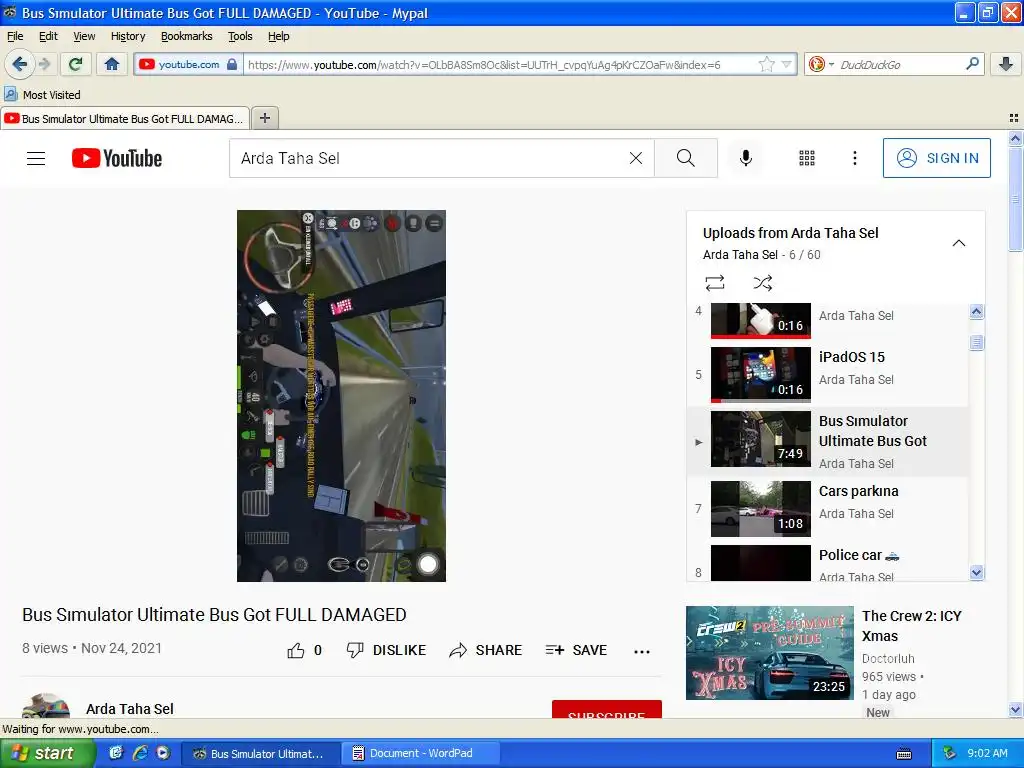Click the YouTube logo
The image size is (1024, 768).
click(x=117, y=158)
